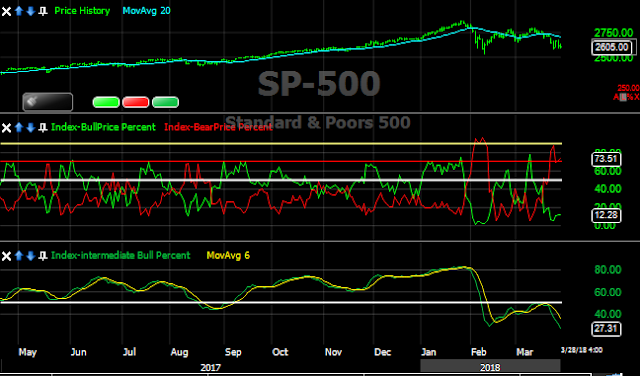640x376 pixels.
Task: Click the 73.51 bear percent value box
Action: (606, 159)
